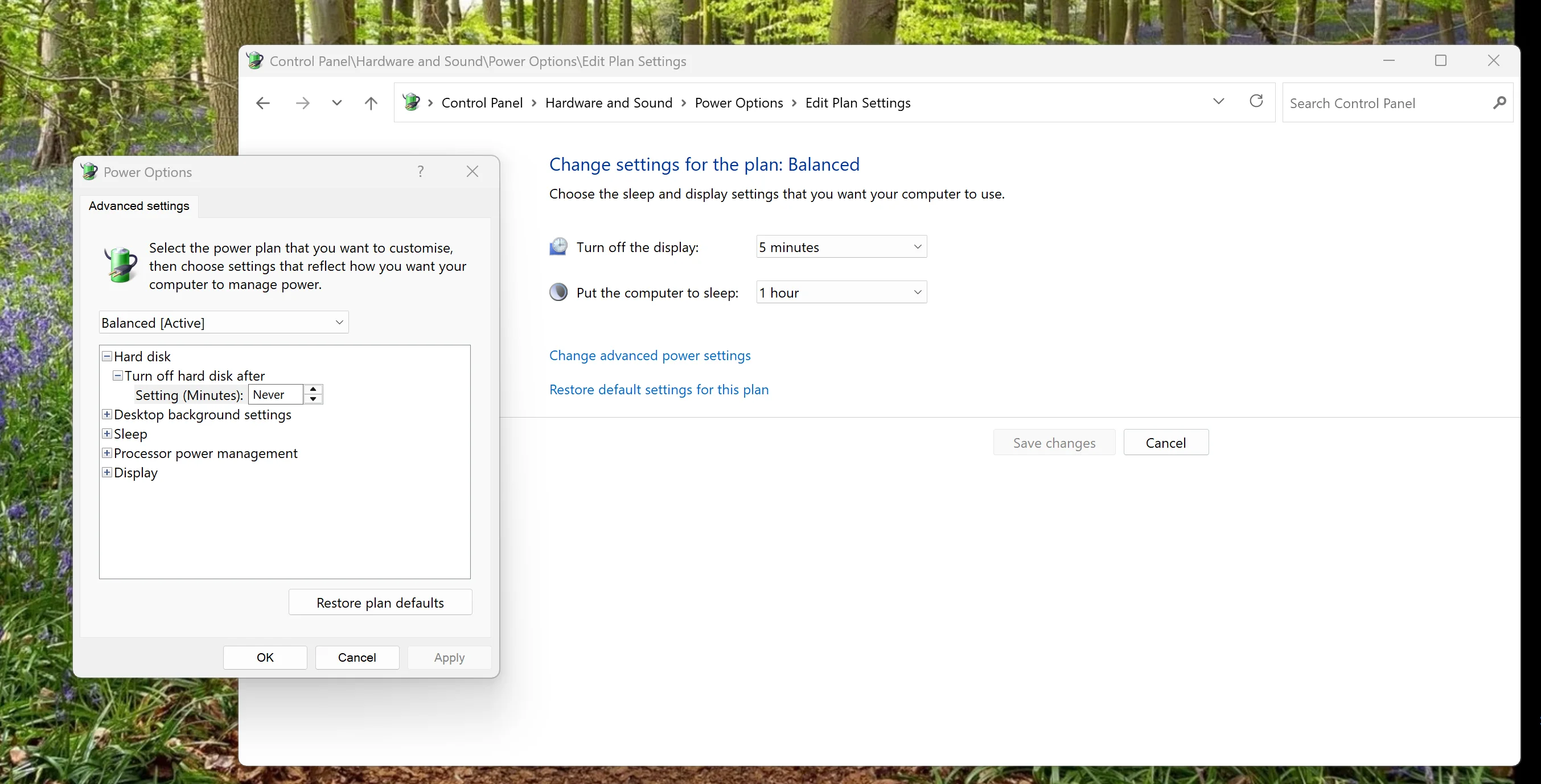Open Change advanced power settings link
Image resolution: width=1541 pixels, height=784 pixels.
[650, 355]
